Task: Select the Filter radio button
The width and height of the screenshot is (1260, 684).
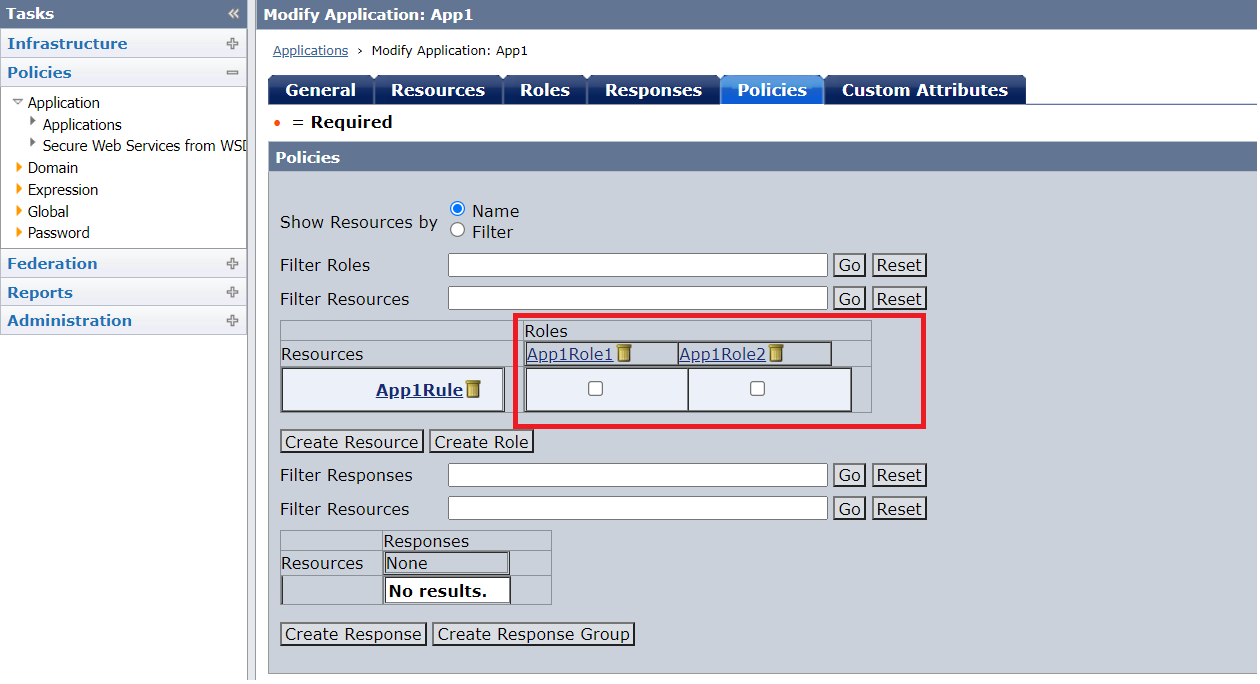Action: (458, 230)
